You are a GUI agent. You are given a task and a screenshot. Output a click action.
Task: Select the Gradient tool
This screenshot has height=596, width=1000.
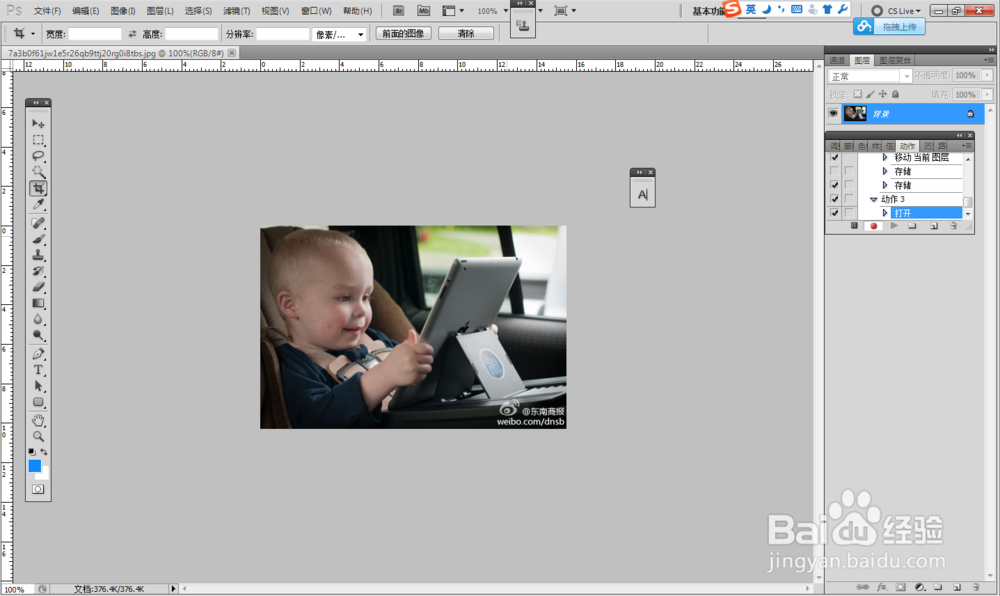click(x=38, y=303)
